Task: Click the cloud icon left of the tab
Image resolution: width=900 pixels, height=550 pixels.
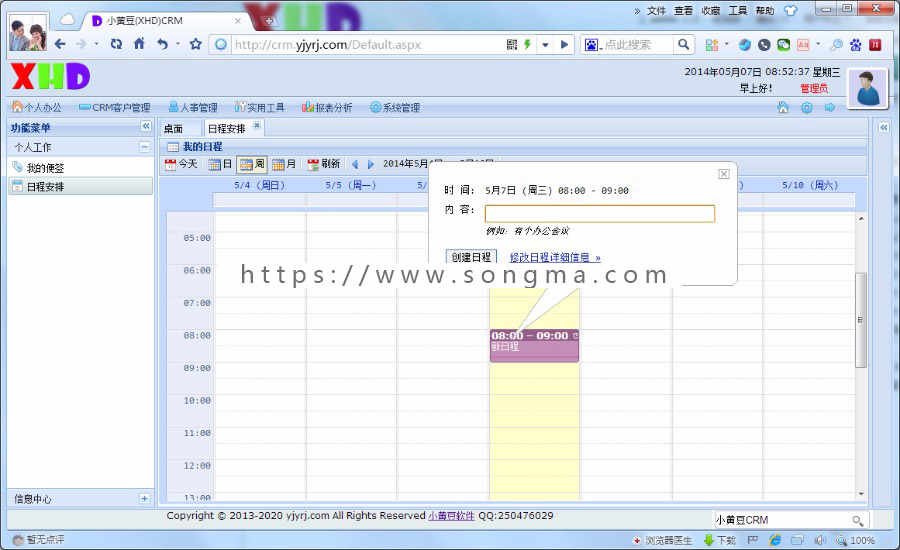Action: pyautogui.click(x=67, y=20)
